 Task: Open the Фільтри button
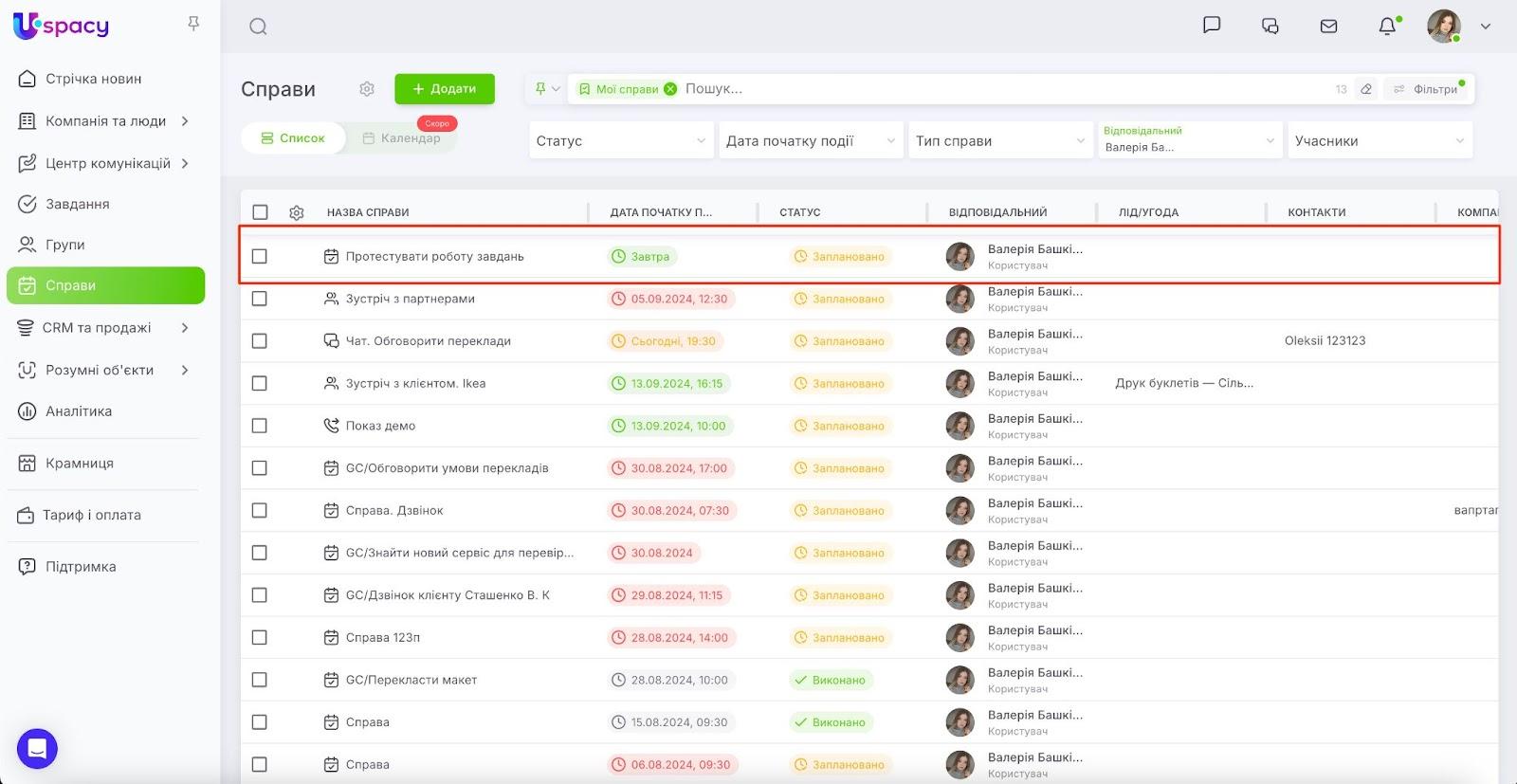(x=1428, y=89)
